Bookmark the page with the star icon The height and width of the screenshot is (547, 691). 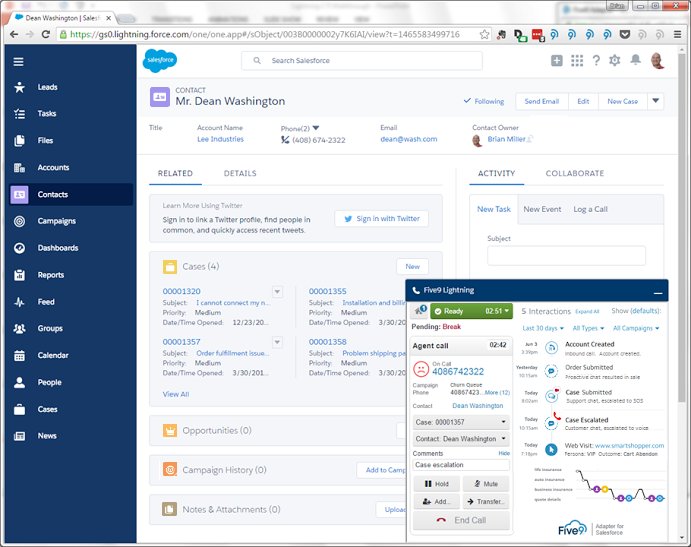point(484,34)
